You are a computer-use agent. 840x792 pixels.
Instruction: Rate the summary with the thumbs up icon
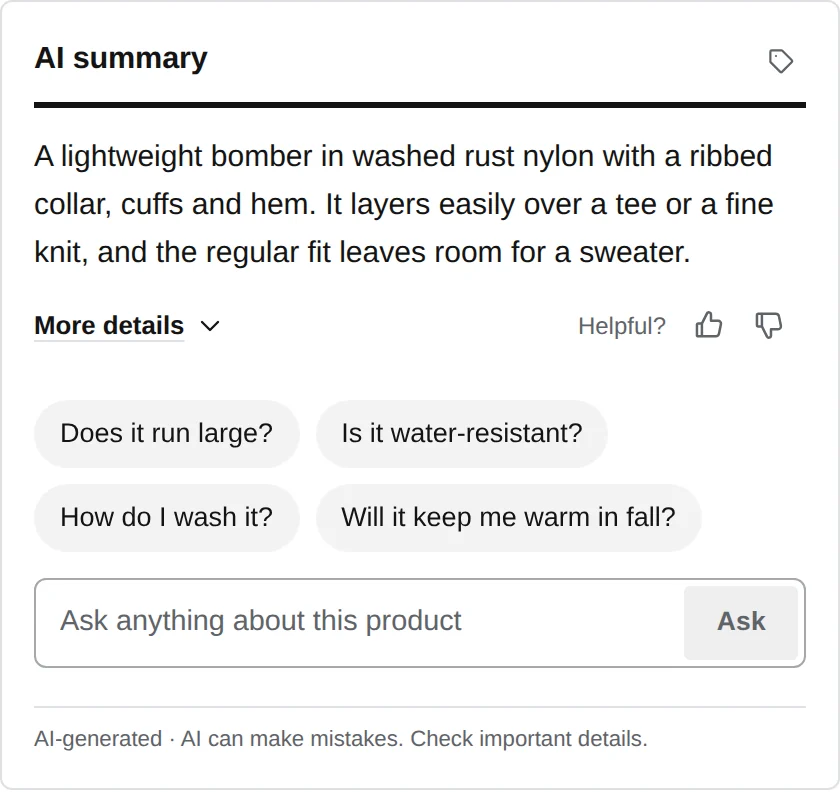tap(709, 325)
